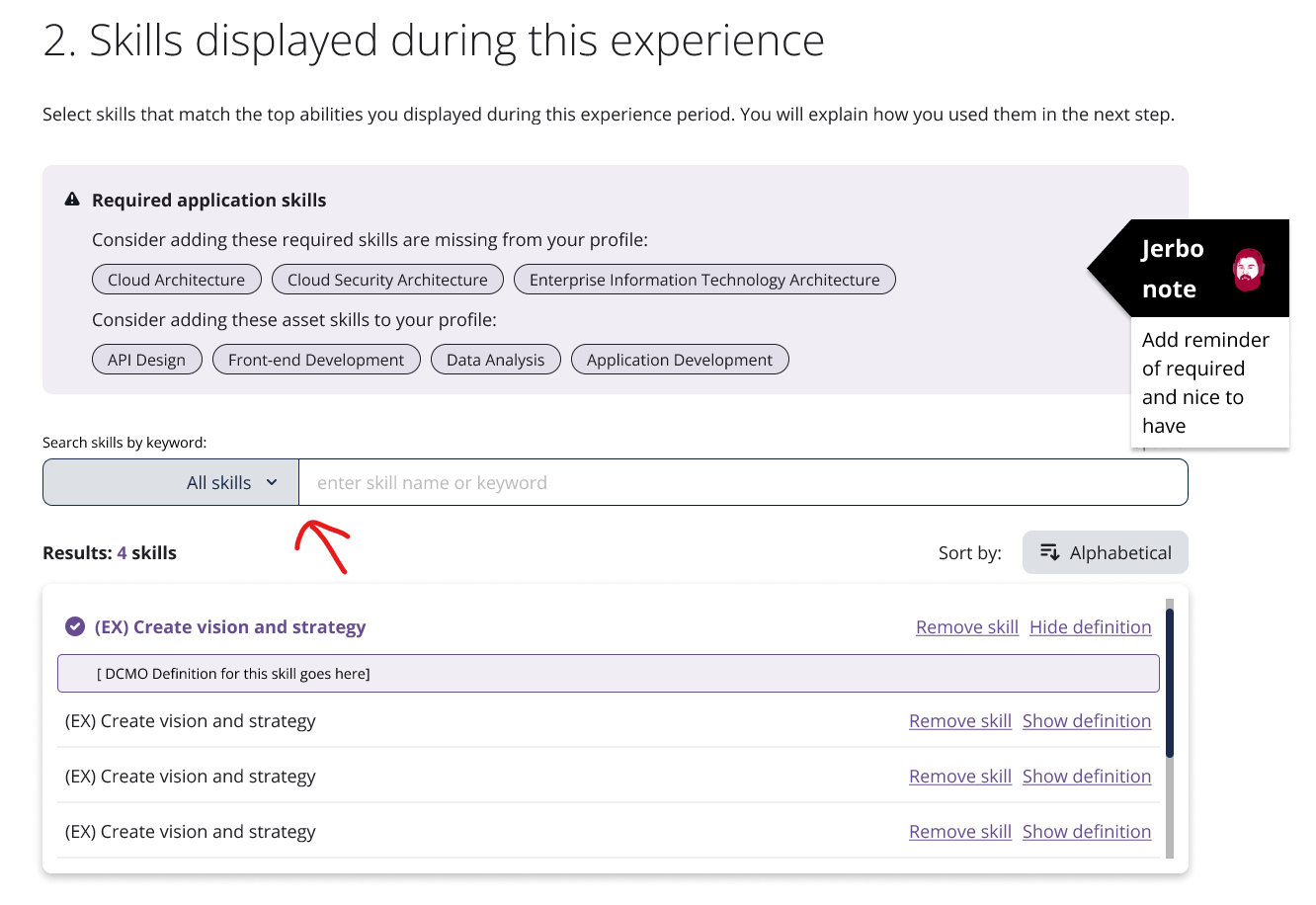Click the chevron next to All skills
Viewport: 1316px width, 905px height.
pyautogui.click(x=271, y=482)
